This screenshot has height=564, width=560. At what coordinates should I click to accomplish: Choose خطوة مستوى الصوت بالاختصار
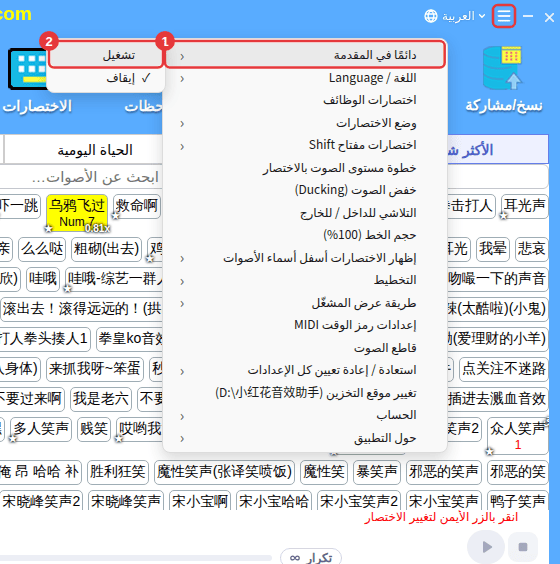(305, 168)
